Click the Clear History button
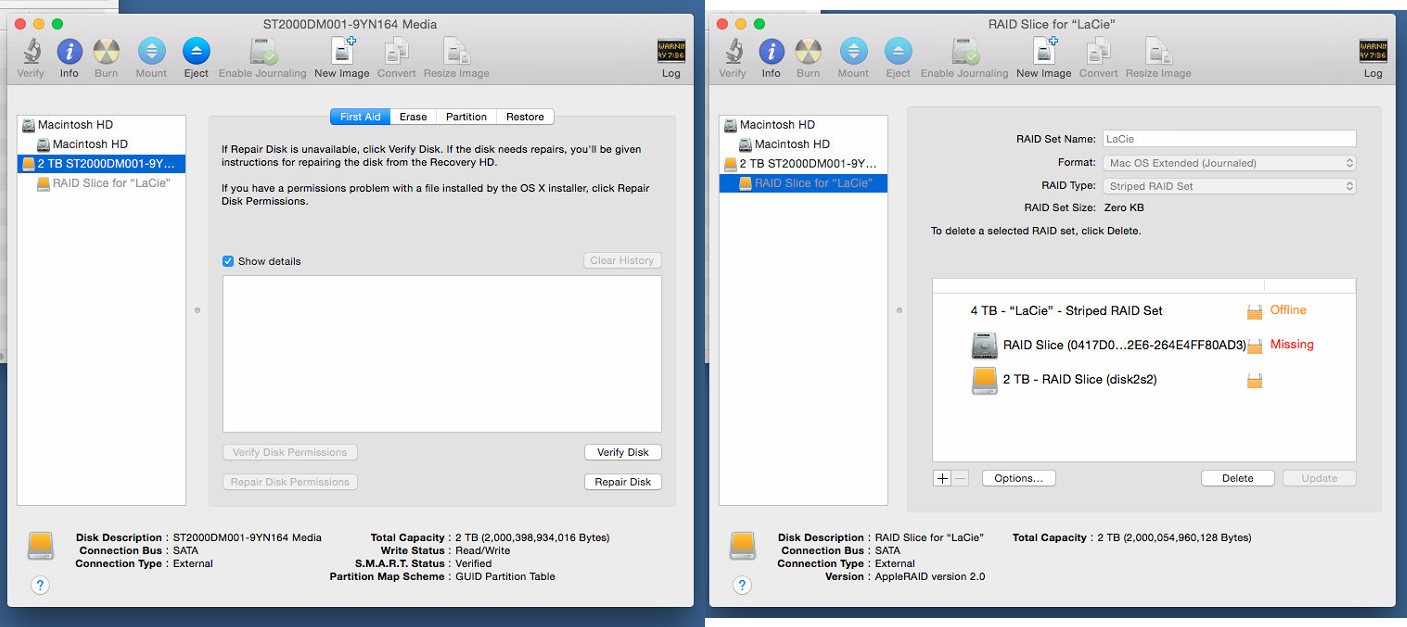The width and height of the screenshot is (1407, 627). (622, 261)
